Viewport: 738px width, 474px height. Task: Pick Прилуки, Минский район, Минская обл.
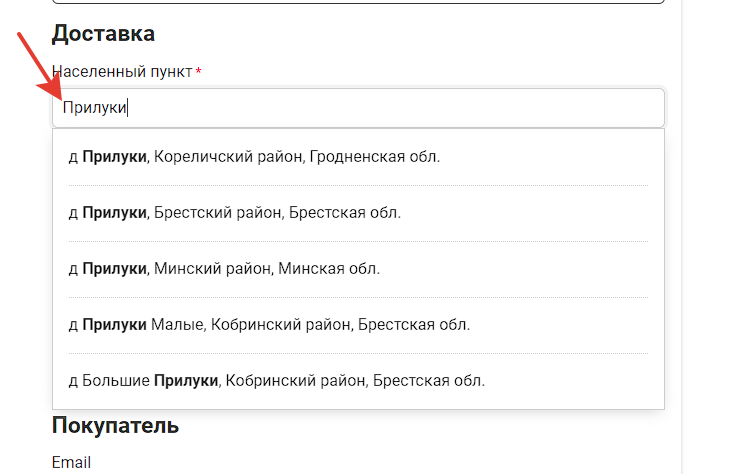358,269
